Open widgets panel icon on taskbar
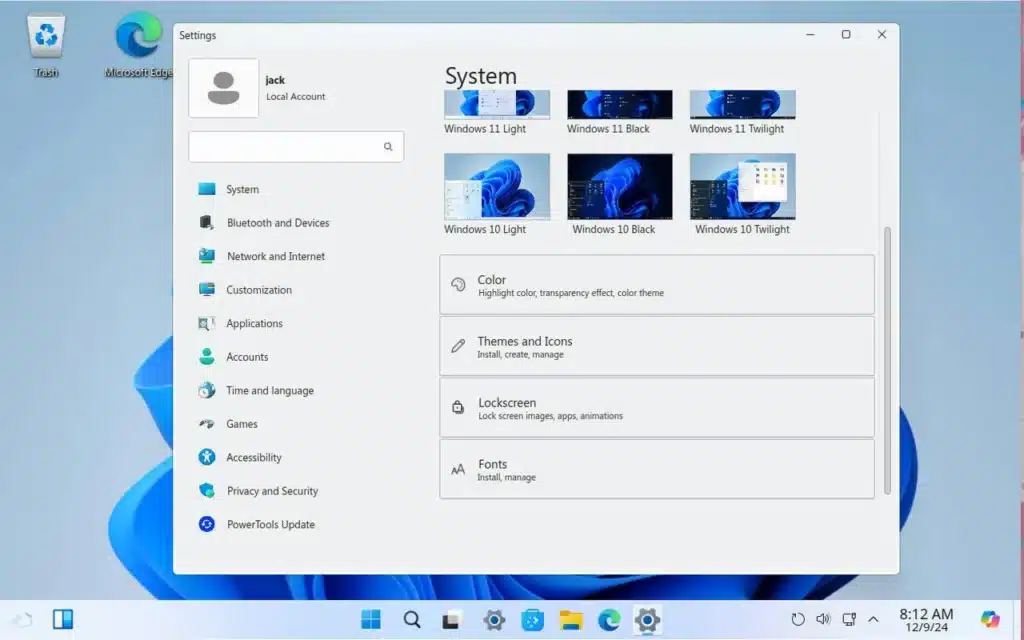The height and width of the screenshot is (640, 1024). (63, 619)
